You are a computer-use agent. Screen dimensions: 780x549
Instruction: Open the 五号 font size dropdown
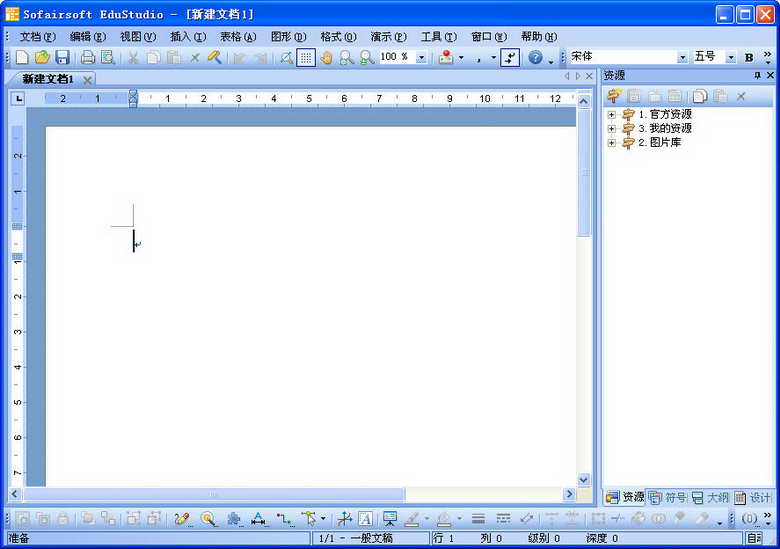[x=731, y=58]
